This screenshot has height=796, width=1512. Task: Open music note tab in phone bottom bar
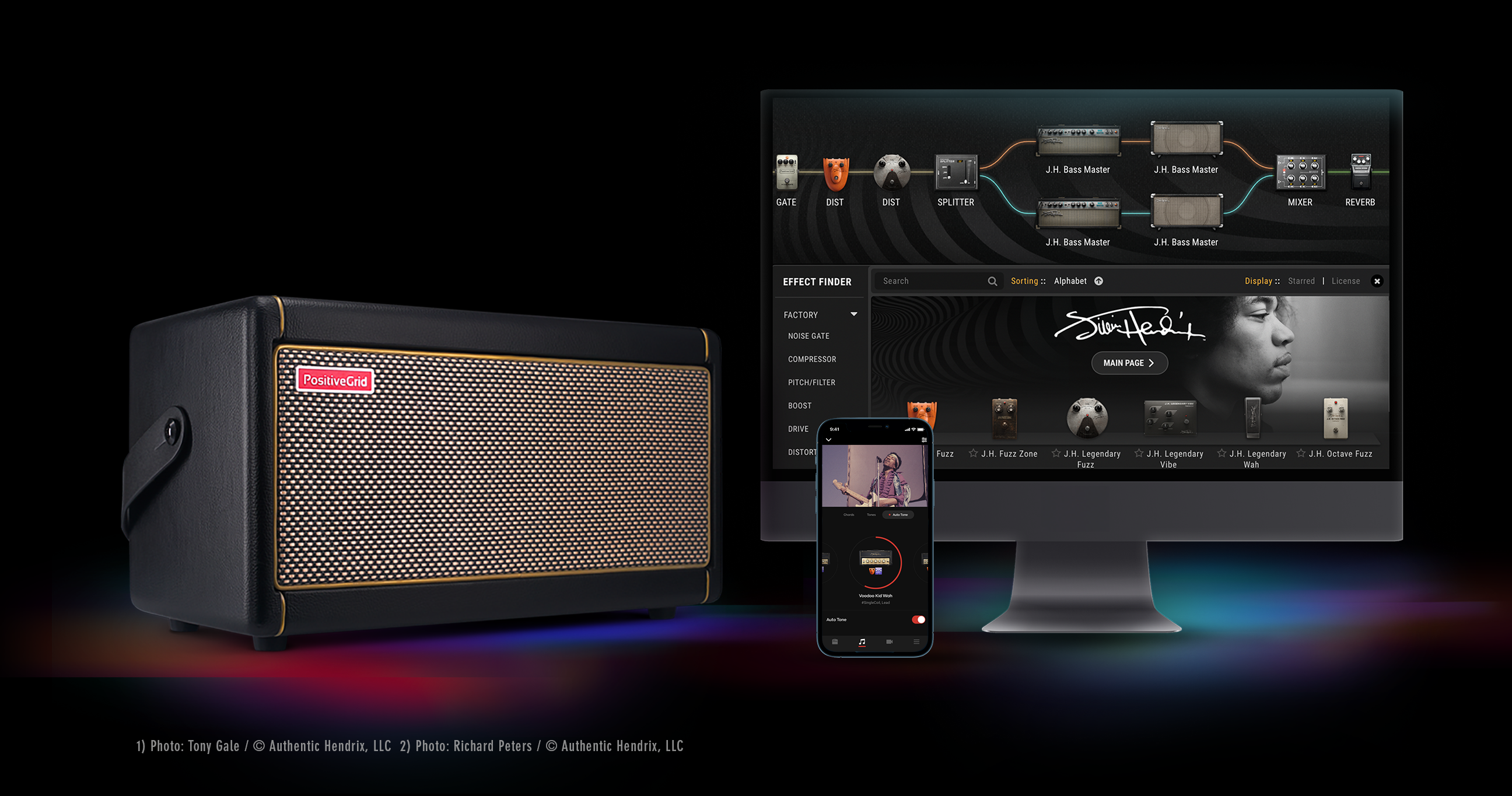862,642
